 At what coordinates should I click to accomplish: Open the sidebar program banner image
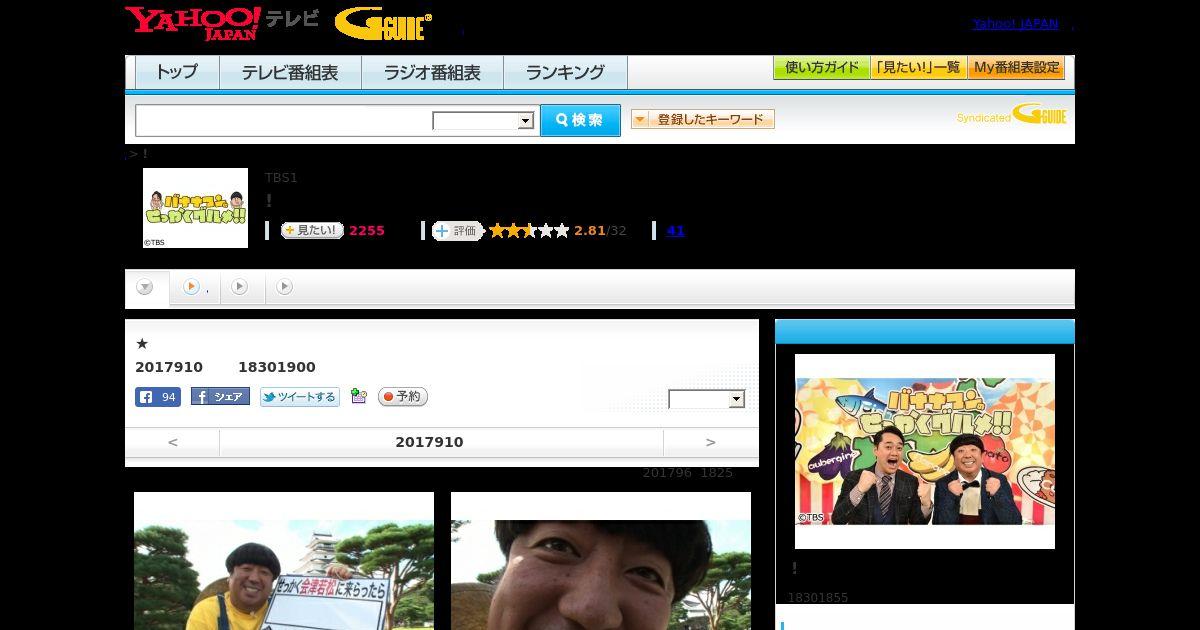(925, 451)
